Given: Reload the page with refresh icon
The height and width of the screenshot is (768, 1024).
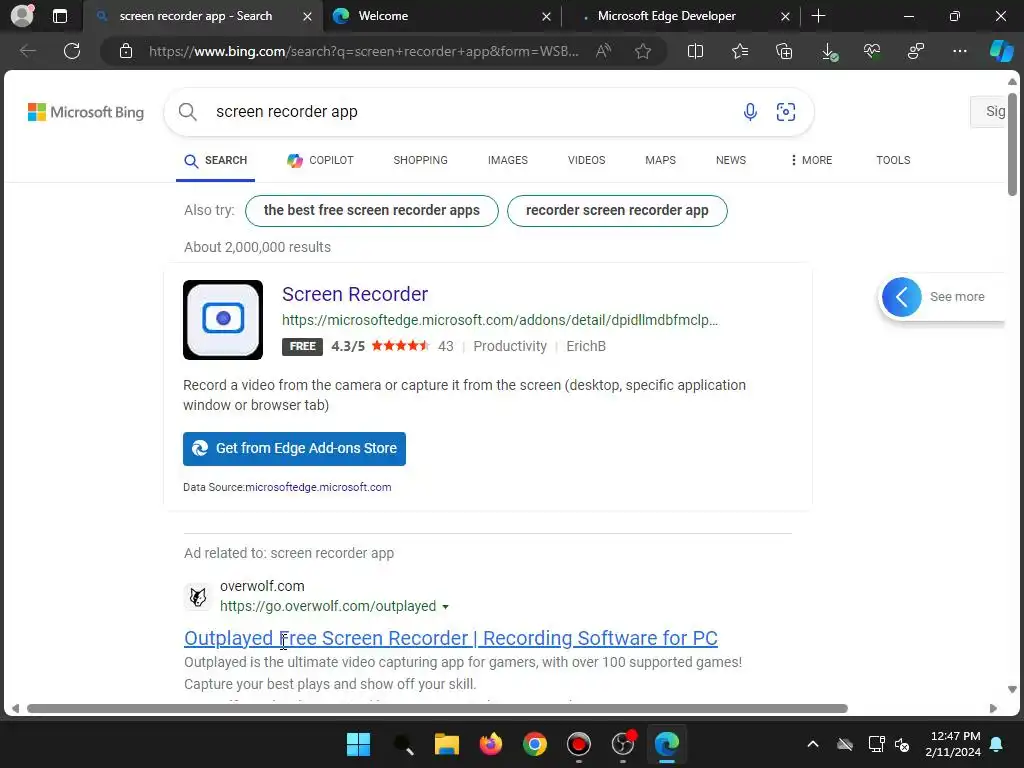Looking at the screenshot, I should (72, 51).
